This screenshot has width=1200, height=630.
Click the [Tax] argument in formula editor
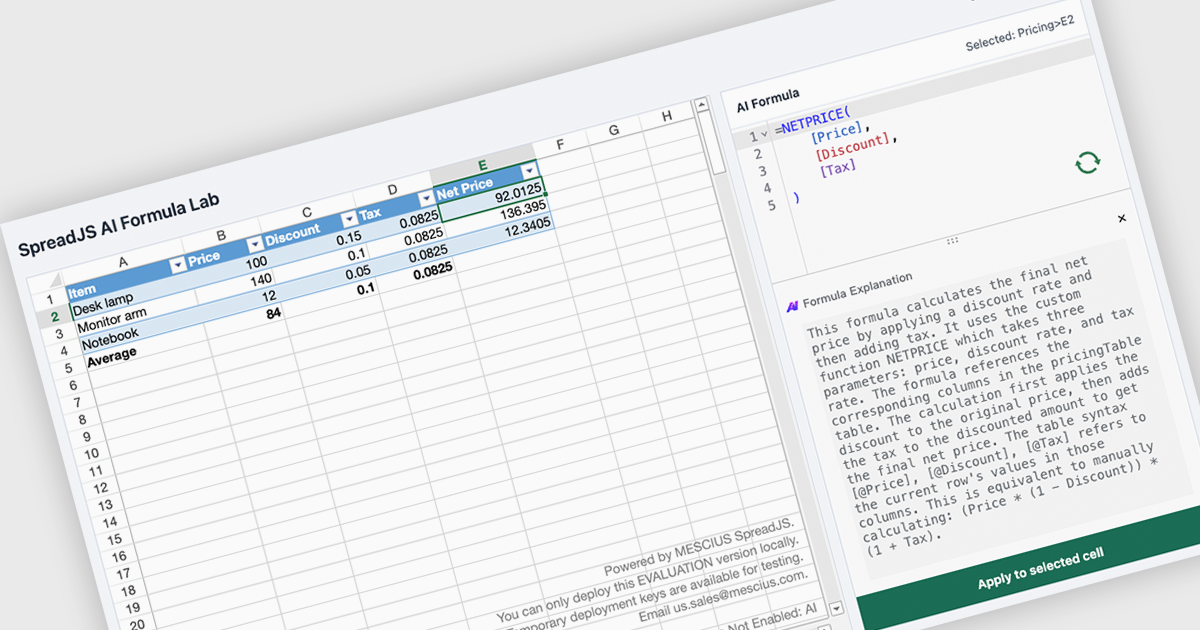(838, 167)
